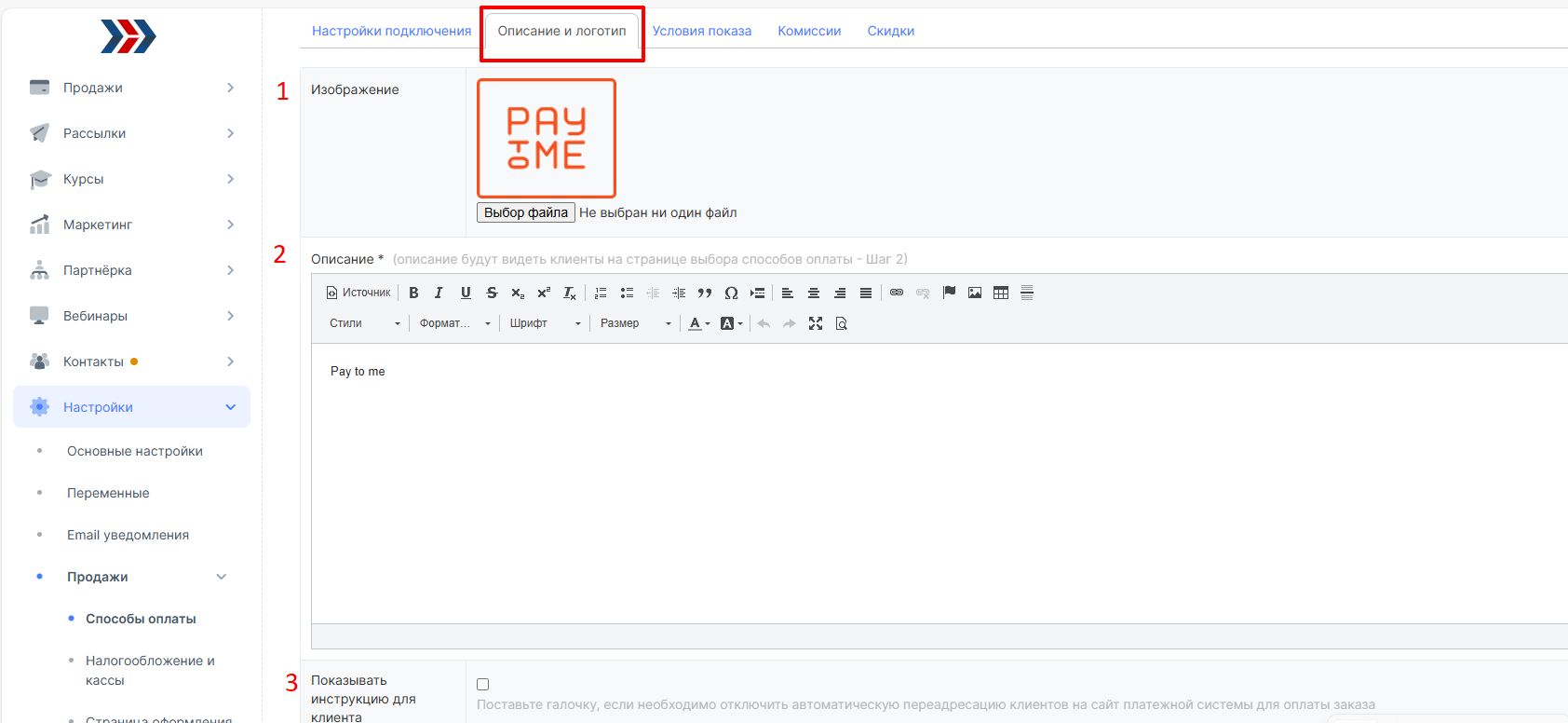Screen dimensions: 1568x723
Task: Open the Скидки tab
Action: [891, 31]
